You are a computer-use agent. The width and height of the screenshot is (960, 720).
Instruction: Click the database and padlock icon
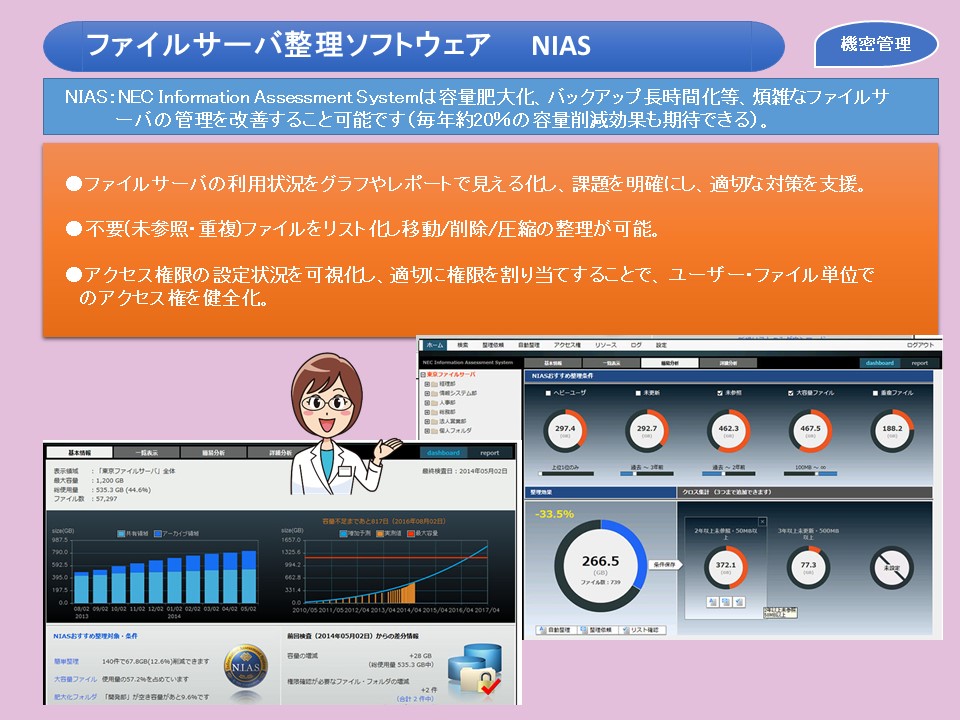(476, 670)
